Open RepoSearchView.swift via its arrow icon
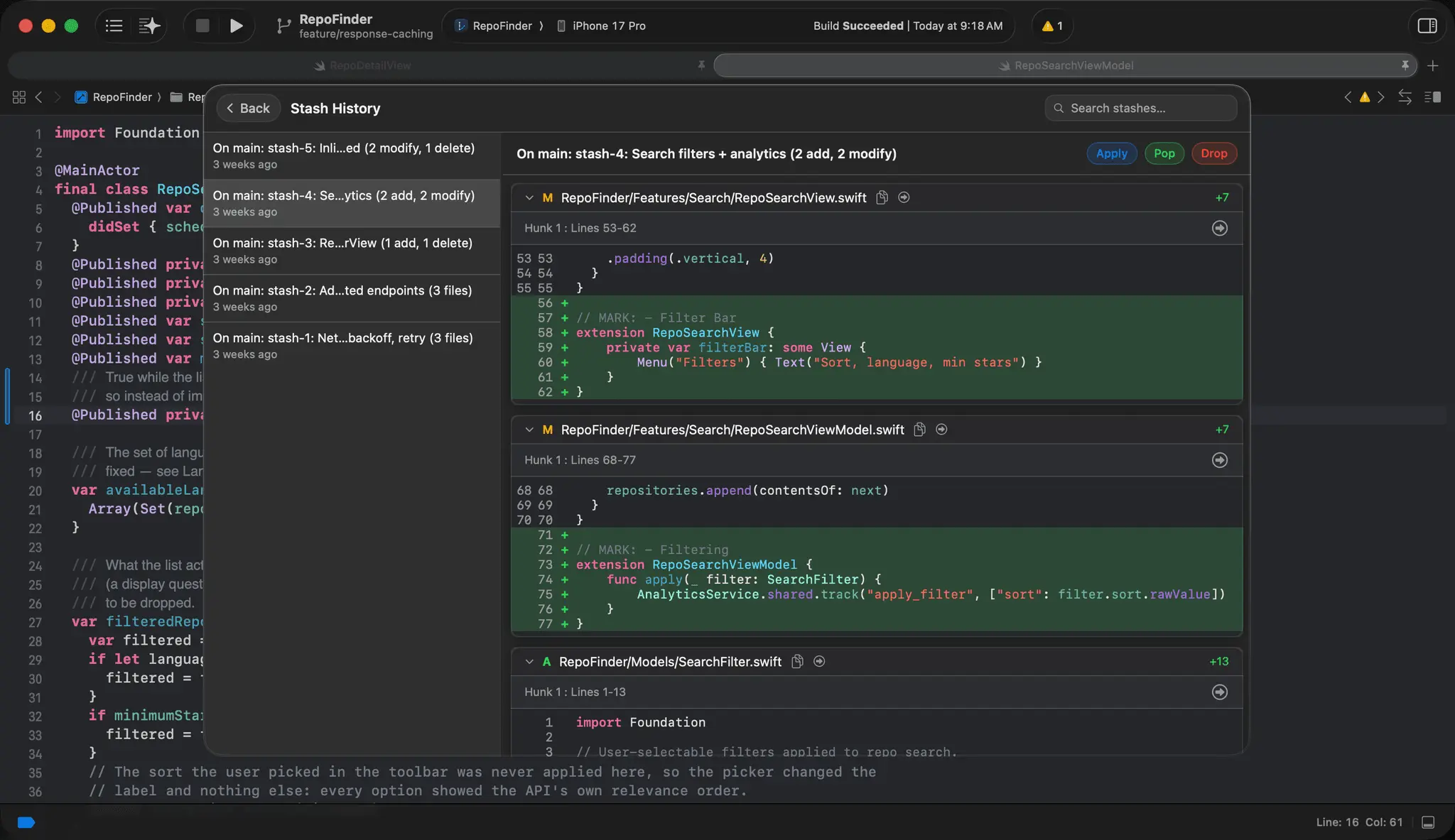Viewport: 1455px width, 840px height. pyautogui.click(x=904, y=197)
